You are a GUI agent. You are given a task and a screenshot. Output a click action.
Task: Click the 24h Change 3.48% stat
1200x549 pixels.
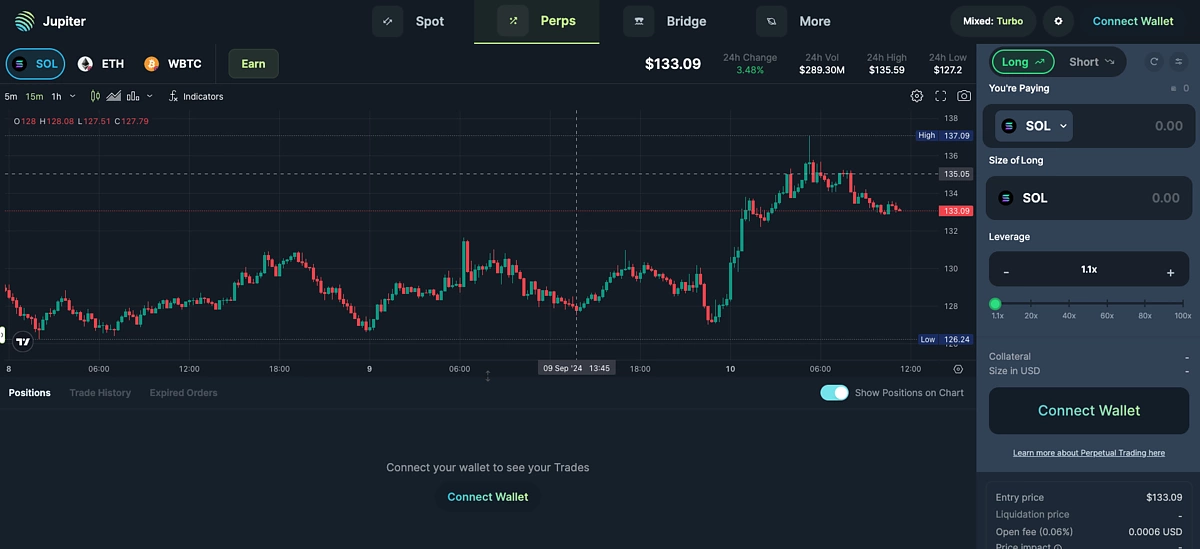(x=750, y=64)
